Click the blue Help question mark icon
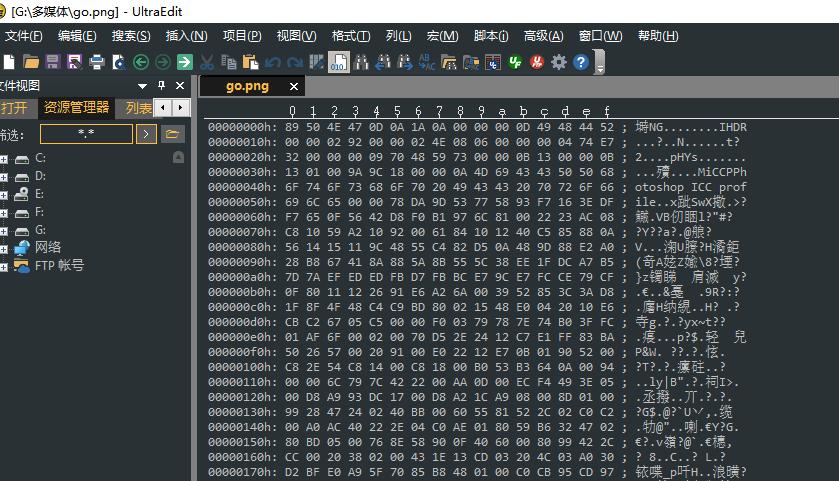This screenshot has width=839, height=481. tap(580, 62)
